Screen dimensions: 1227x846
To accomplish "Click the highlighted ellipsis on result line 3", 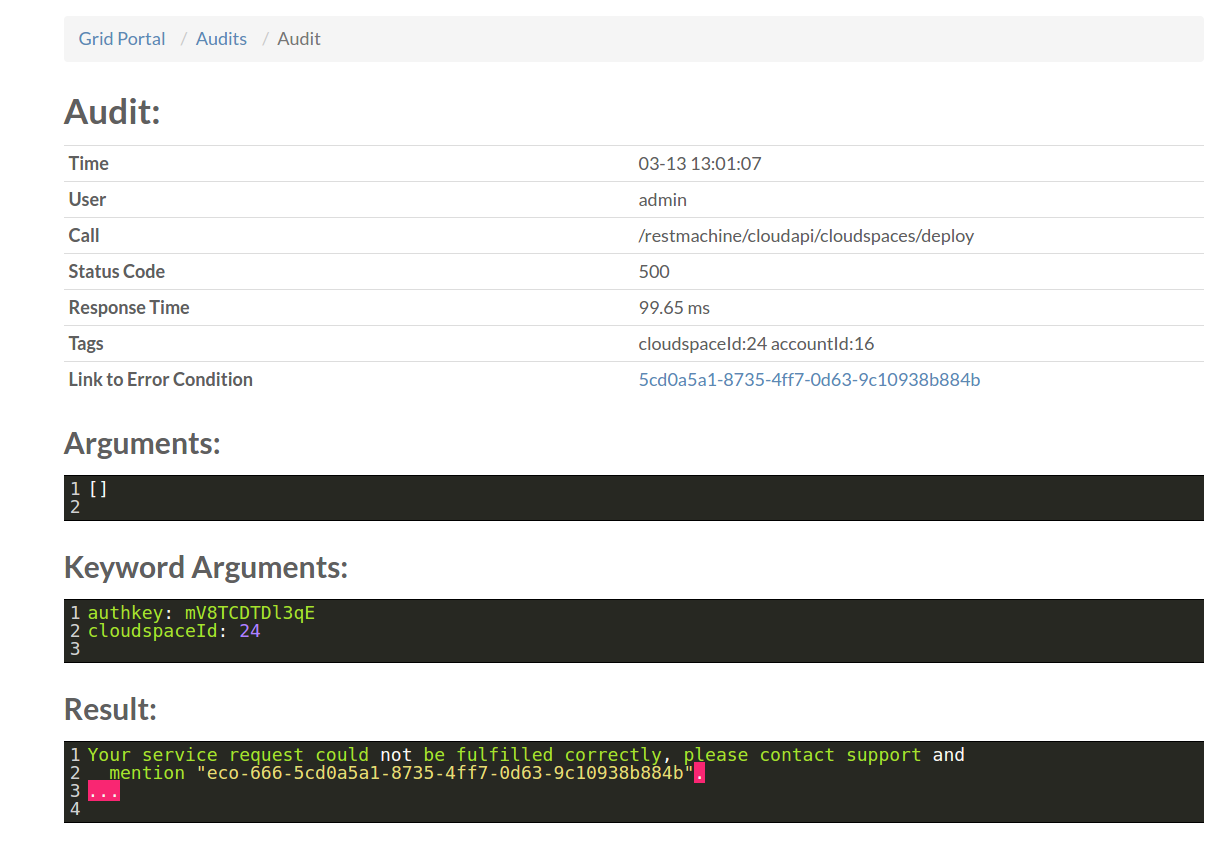I will click(104, 792).
